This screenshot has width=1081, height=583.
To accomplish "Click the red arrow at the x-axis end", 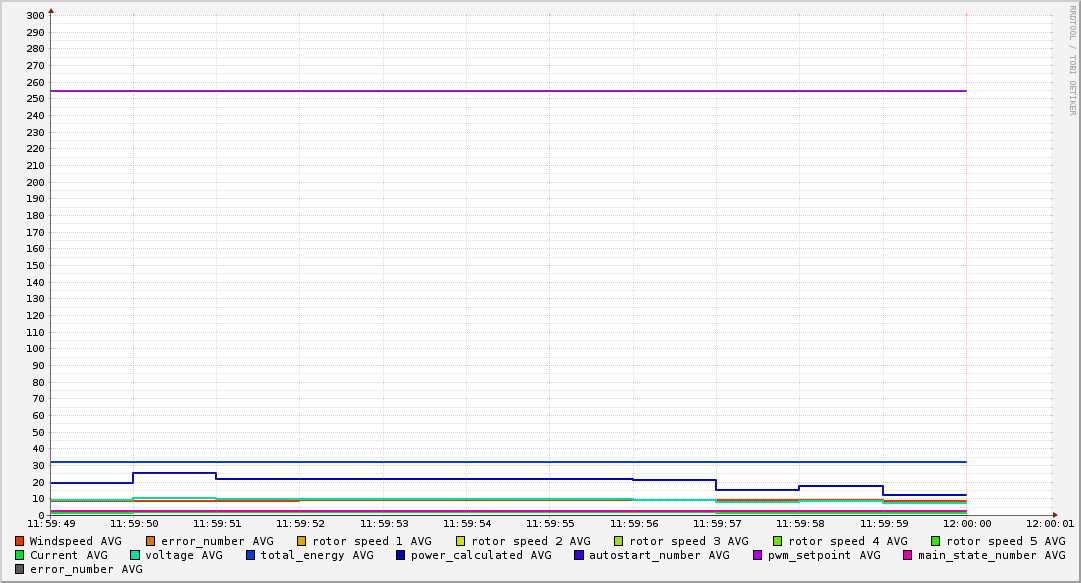I will (1054, 515).
